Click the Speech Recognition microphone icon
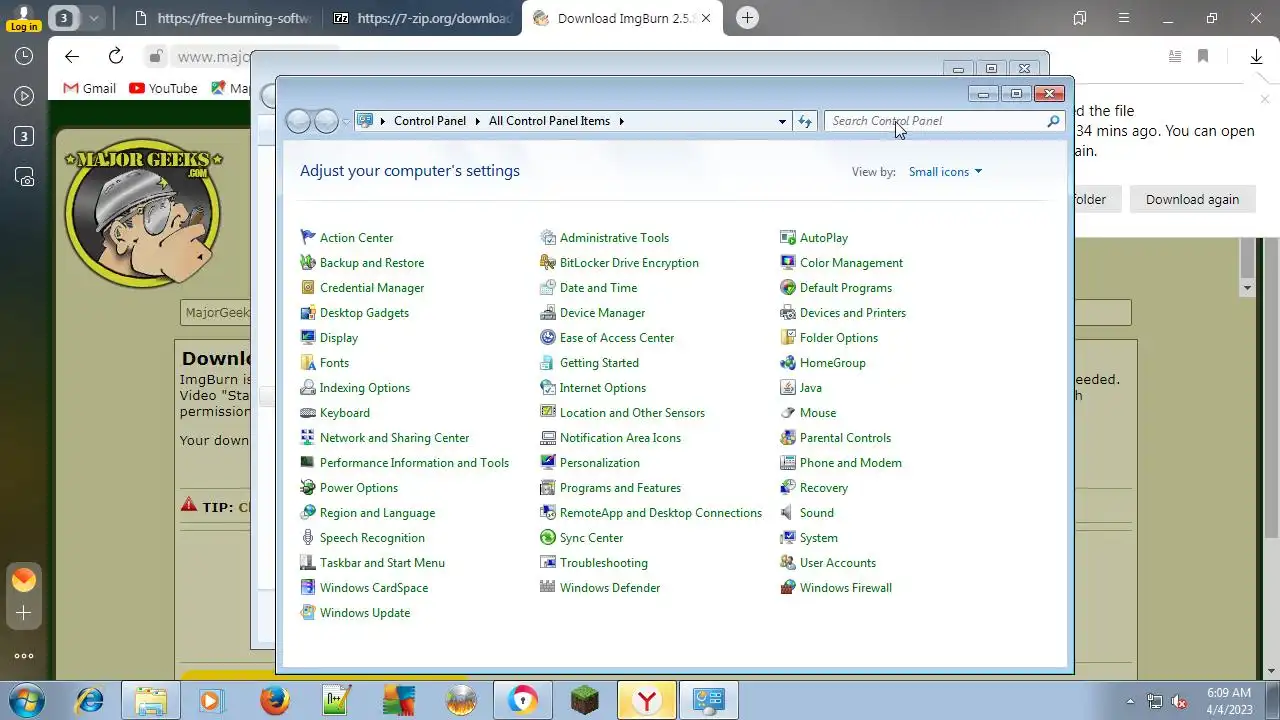This screenshot has height=720, width=1280. pyautogui.click(x=308, y=538)
